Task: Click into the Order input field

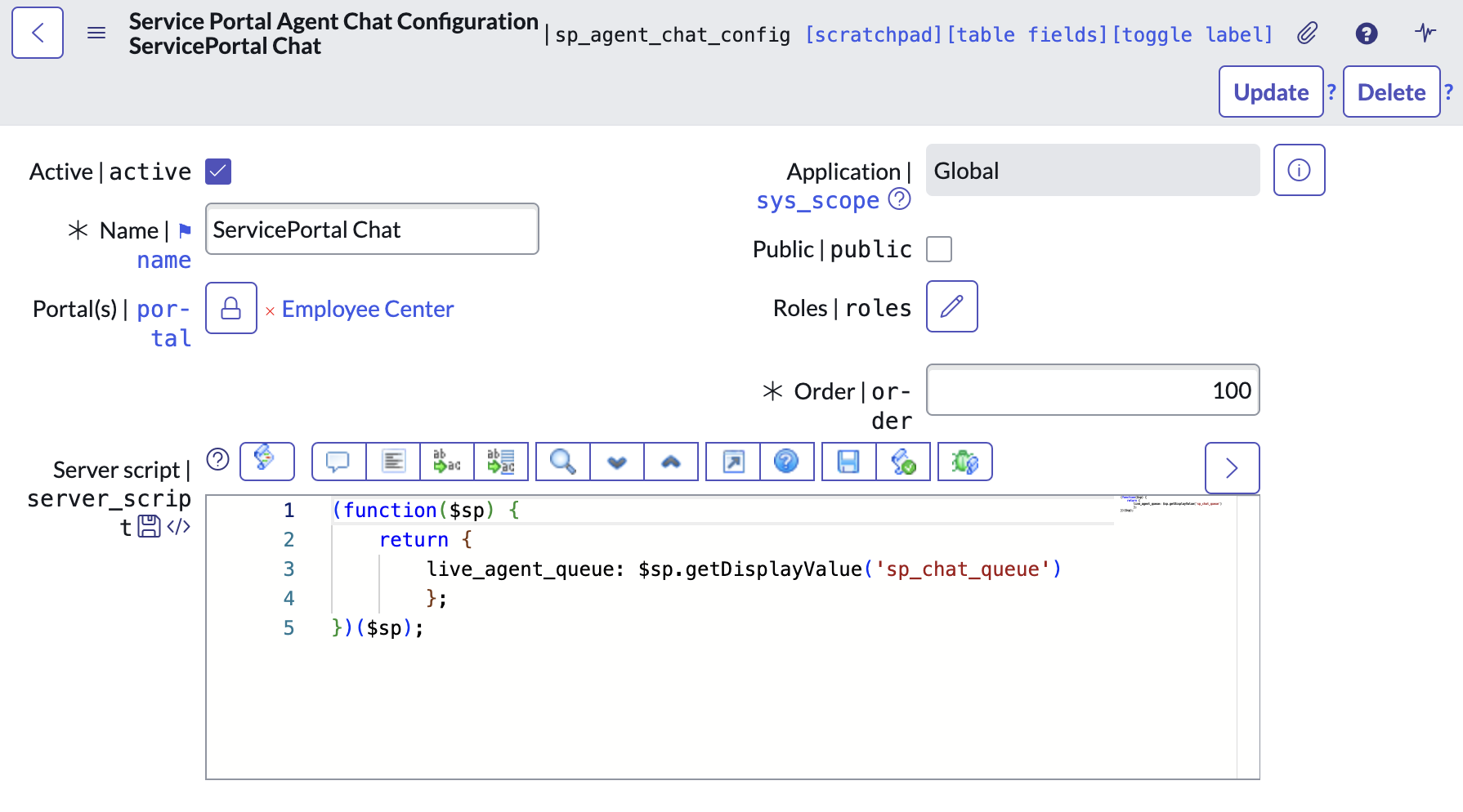Action: pyautogui.click(x=1092, y=390)
